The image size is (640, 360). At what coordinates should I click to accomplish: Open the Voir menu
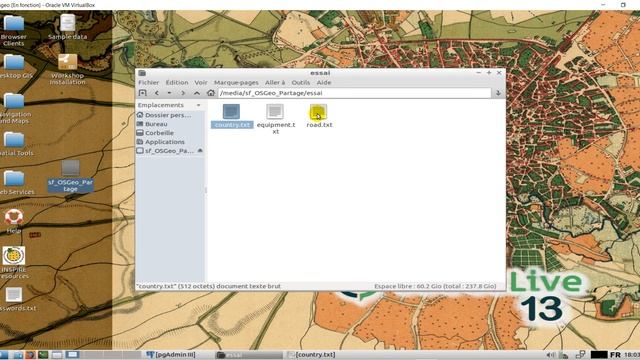click(200, 82)
